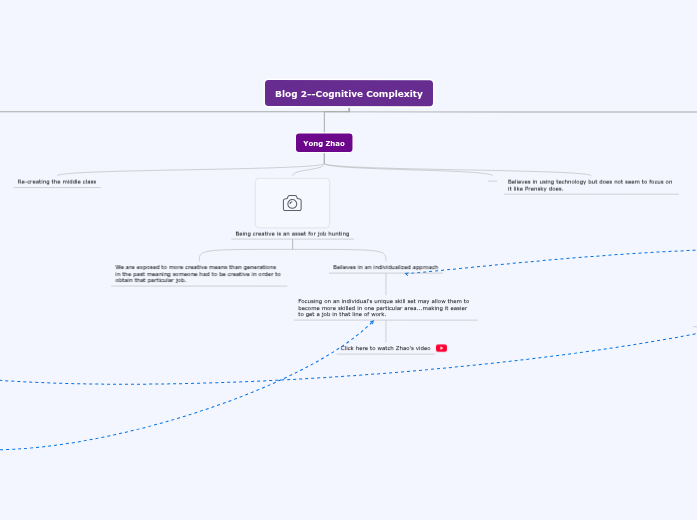
Task: Click the vertical connector above Zhao's video link
Action: pyautogui.click(x=385, y=331)
